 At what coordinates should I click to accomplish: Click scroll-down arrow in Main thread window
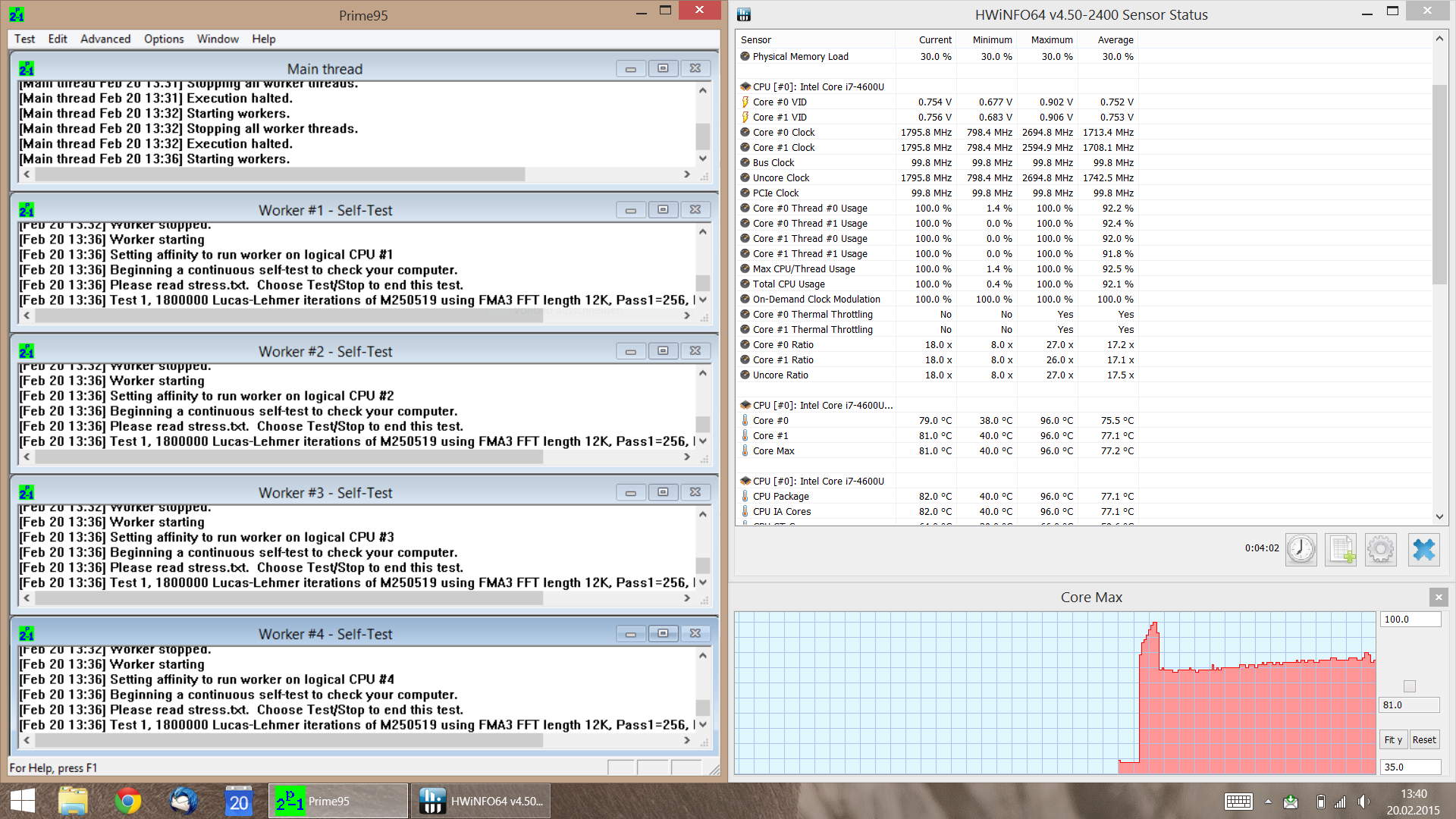coord(703,158)
